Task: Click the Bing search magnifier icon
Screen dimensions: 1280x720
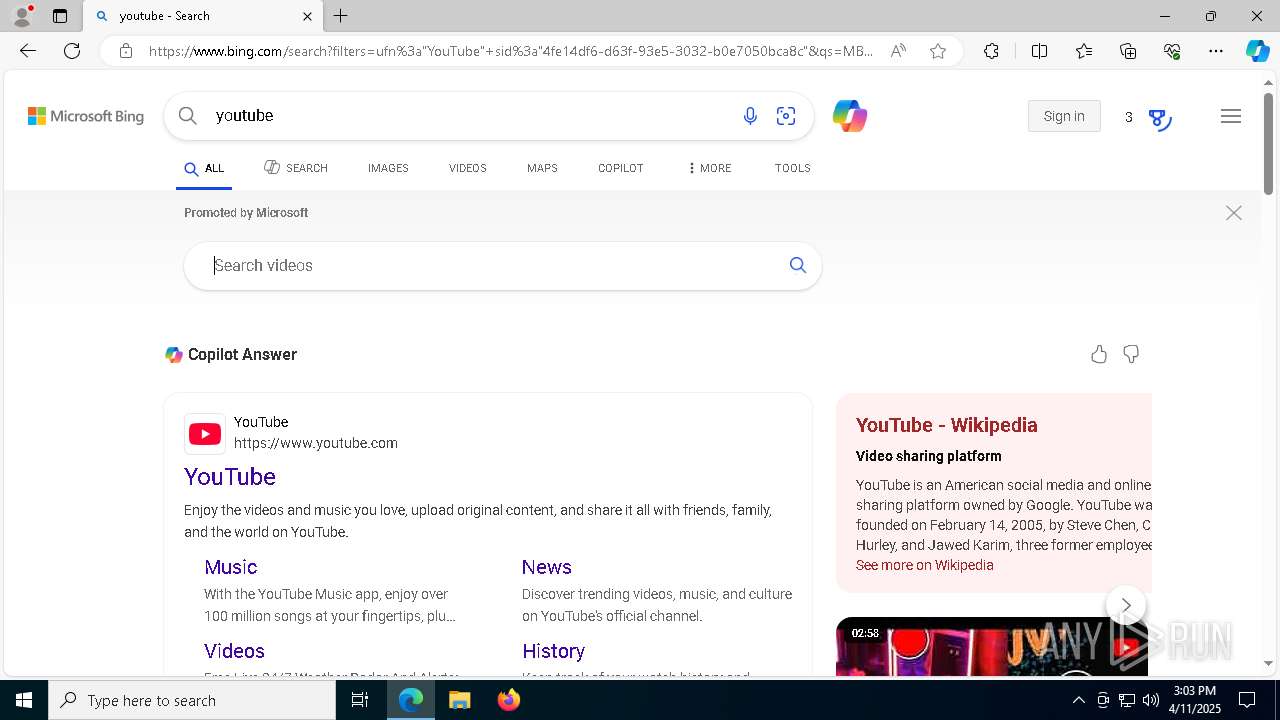Action: click(187, 116)
